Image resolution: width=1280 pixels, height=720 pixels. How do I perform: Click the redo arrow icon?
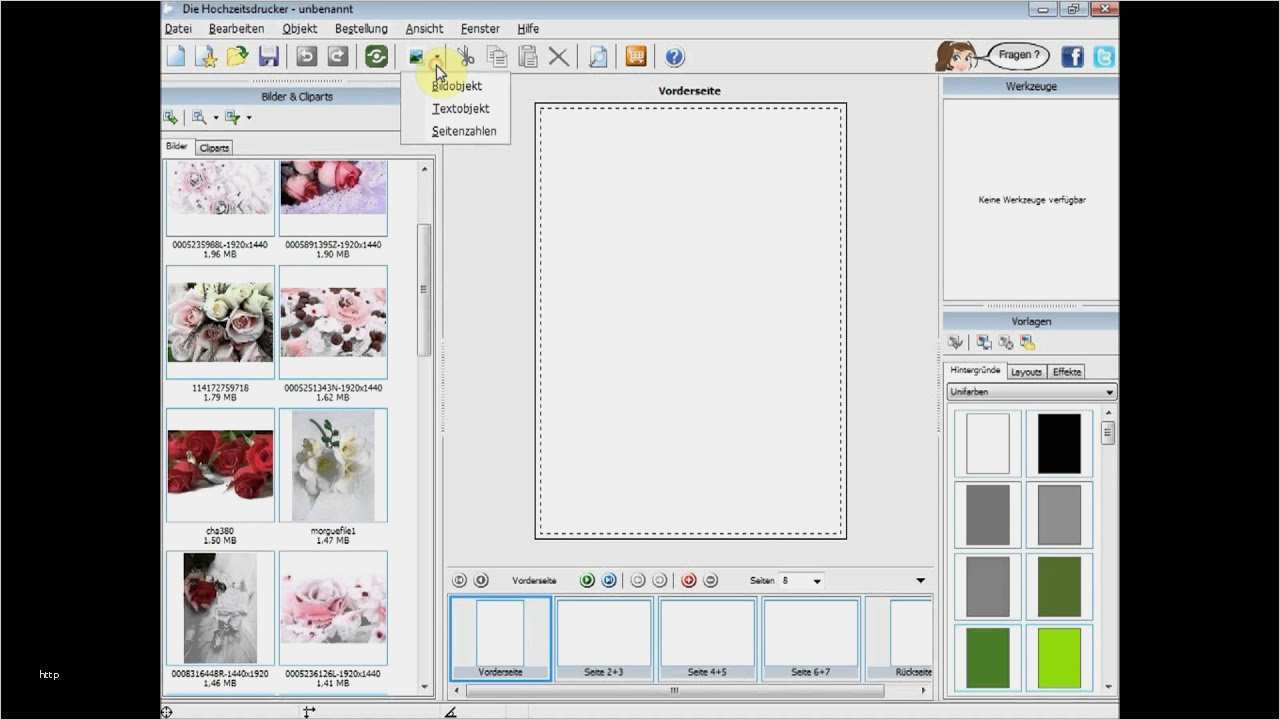pyautogui.click(x=338, y=57)
